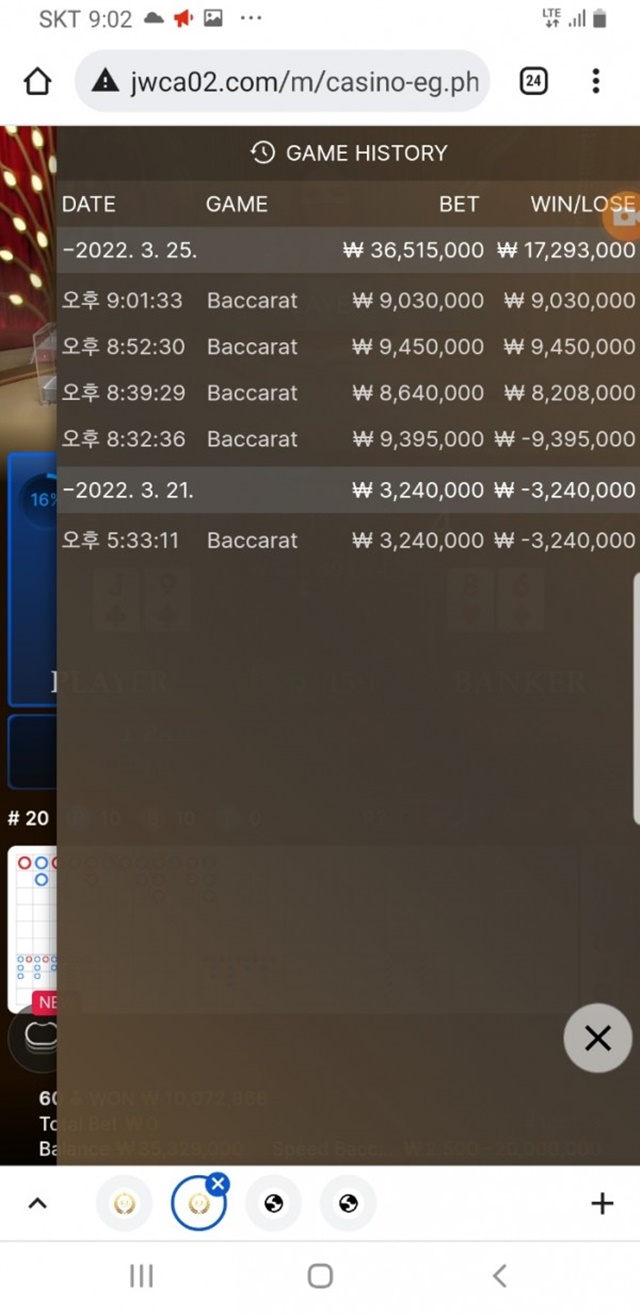Tap the browser home icon
Screen dimensions: 640x1315
tap(37, 81)
